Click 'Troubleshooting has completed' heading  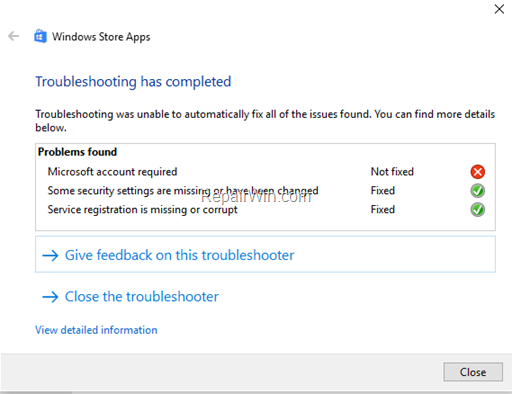pos(133,82)
